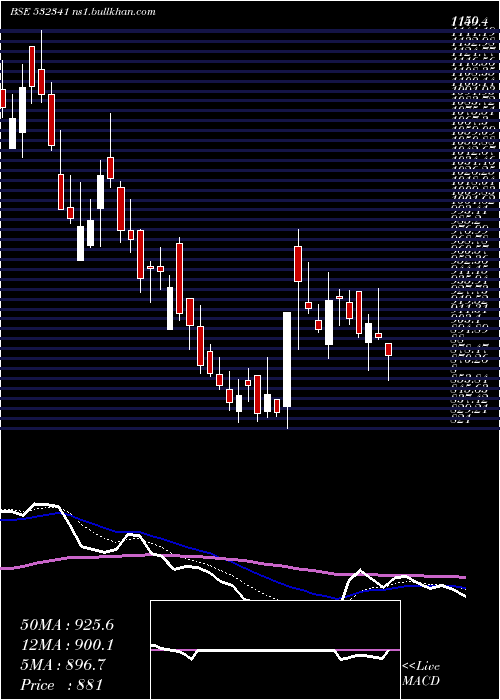Click the 1159.4 top price axis label
The image size is (500, 700).
471,20
